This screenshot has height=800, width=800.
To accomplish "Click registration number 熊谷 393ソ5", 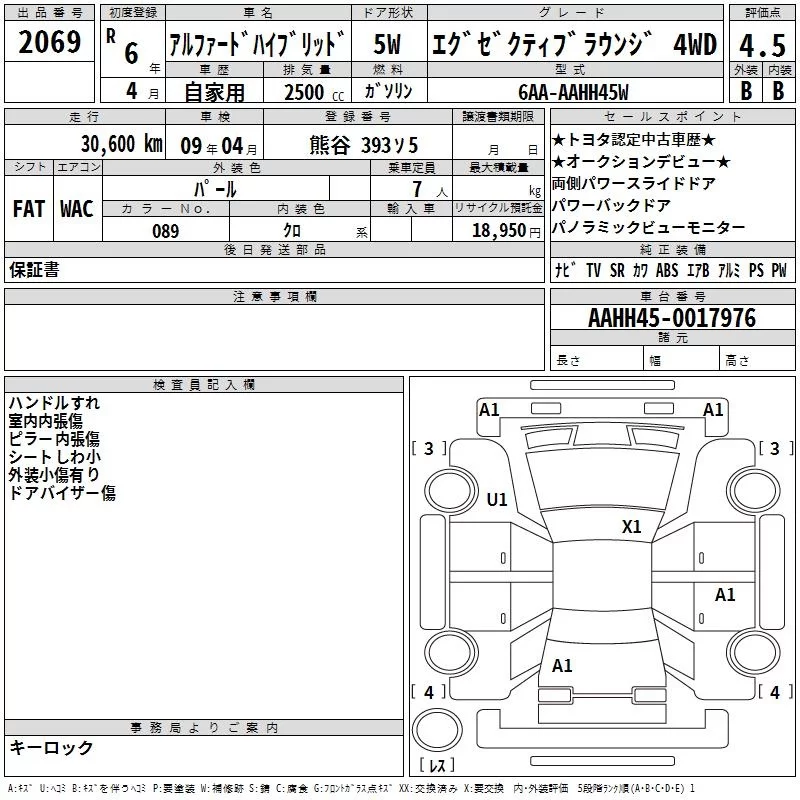I will (x=364, y=145).
